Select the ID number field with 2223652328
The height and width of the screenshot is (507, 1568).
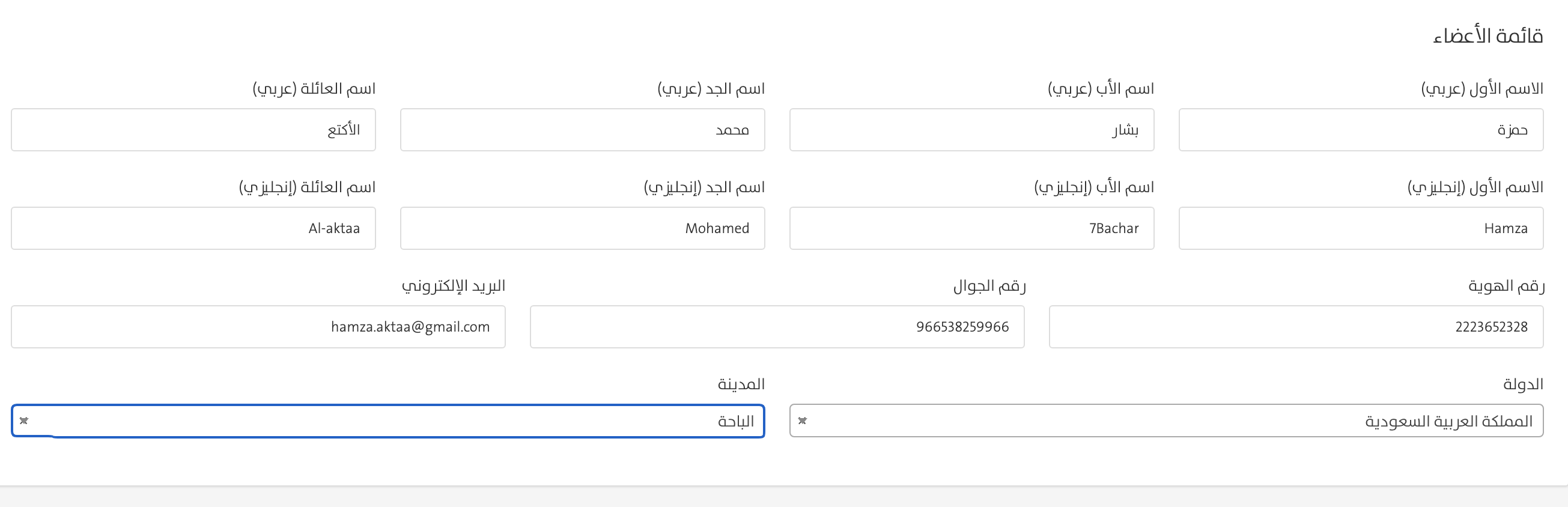(1295, 327)
